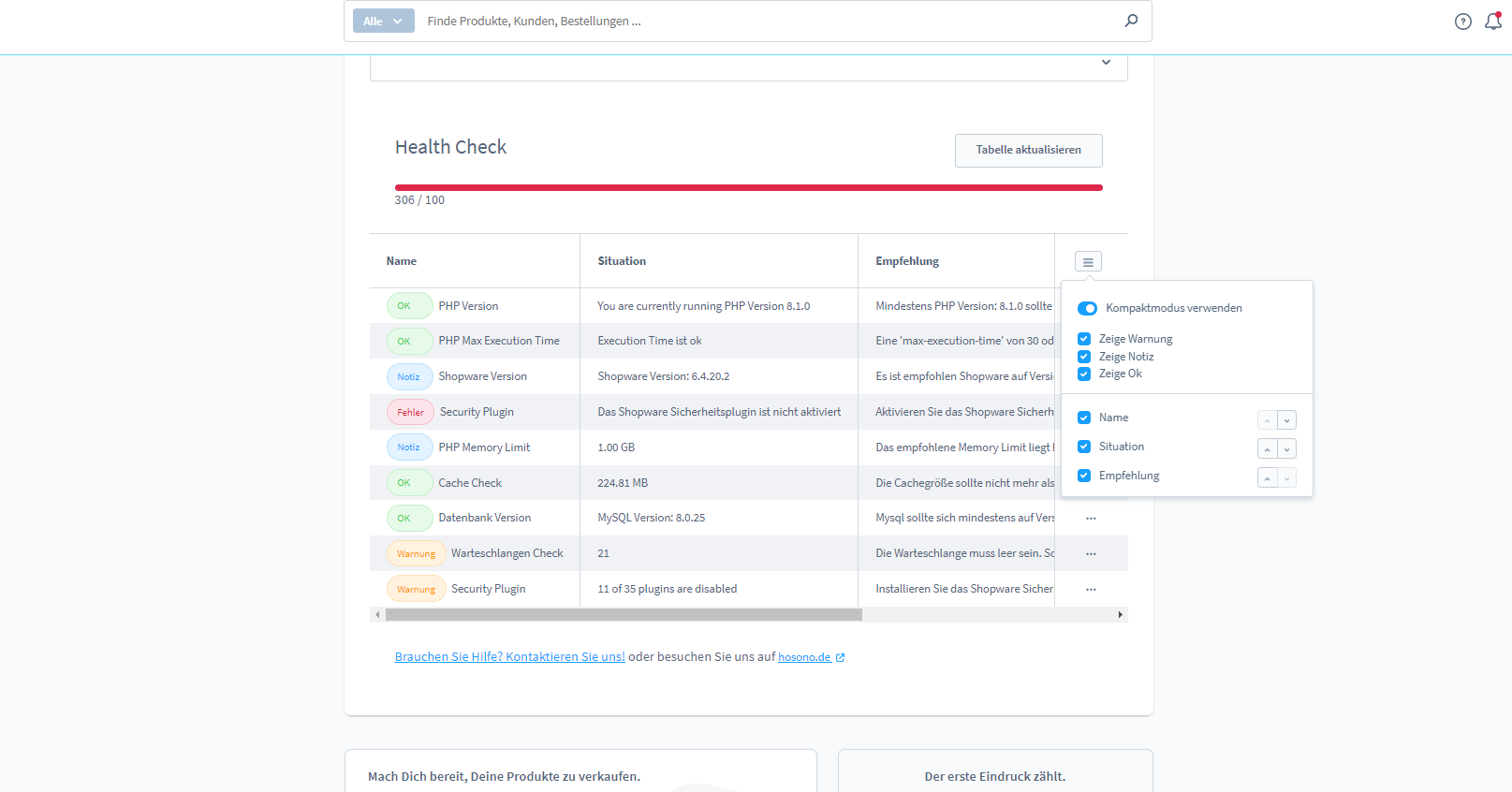Move Situation column up
Viewport: 1512px width, 792px height.
coord(1267,449)
